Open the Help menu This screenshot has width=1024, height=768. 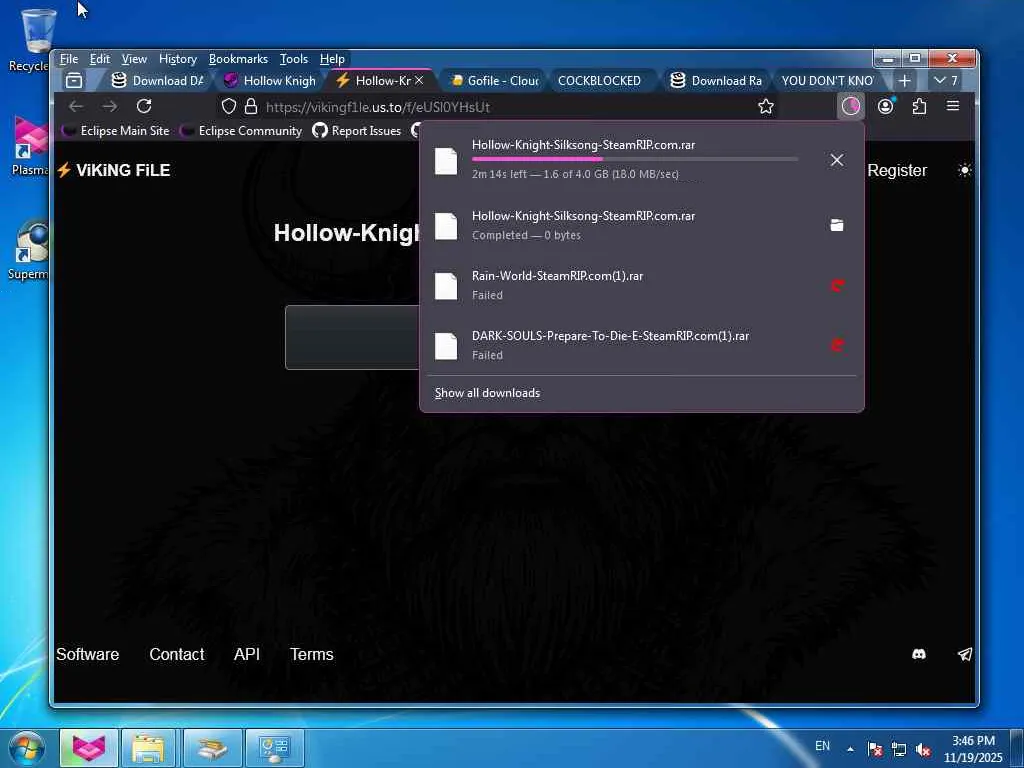coord(332,59)
